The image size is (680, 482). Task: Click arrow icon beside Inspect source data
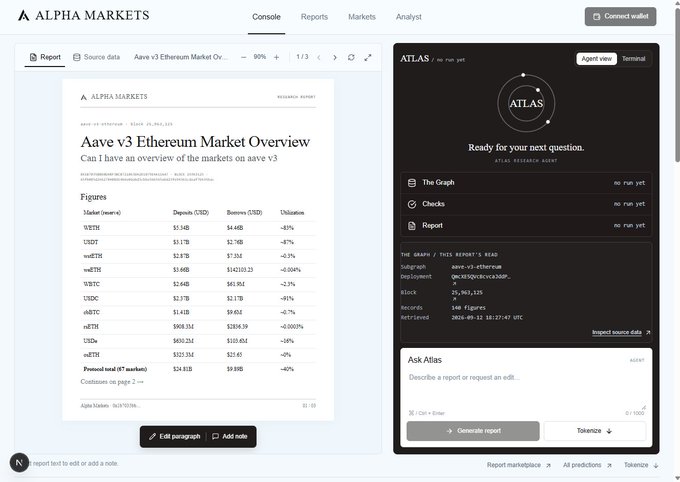pos(648,332)
